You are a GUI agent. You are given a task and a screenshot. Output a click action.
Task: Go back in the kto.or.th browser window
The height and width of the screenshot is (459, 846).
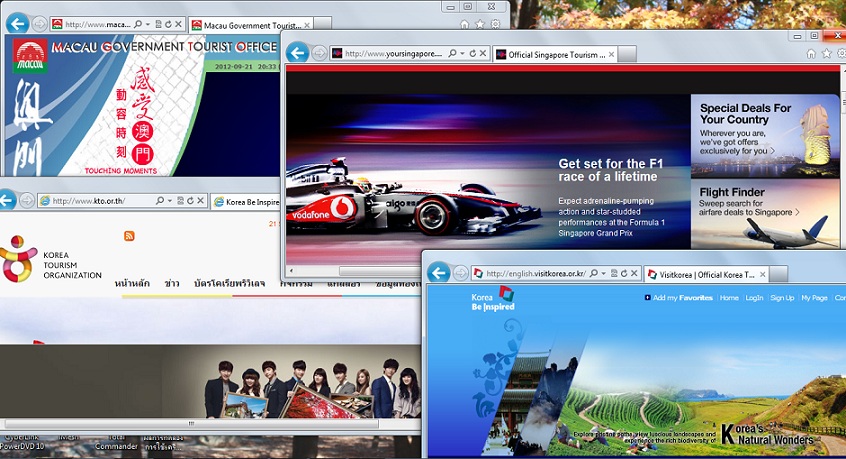pyautogui.click(x=6, y=200)
